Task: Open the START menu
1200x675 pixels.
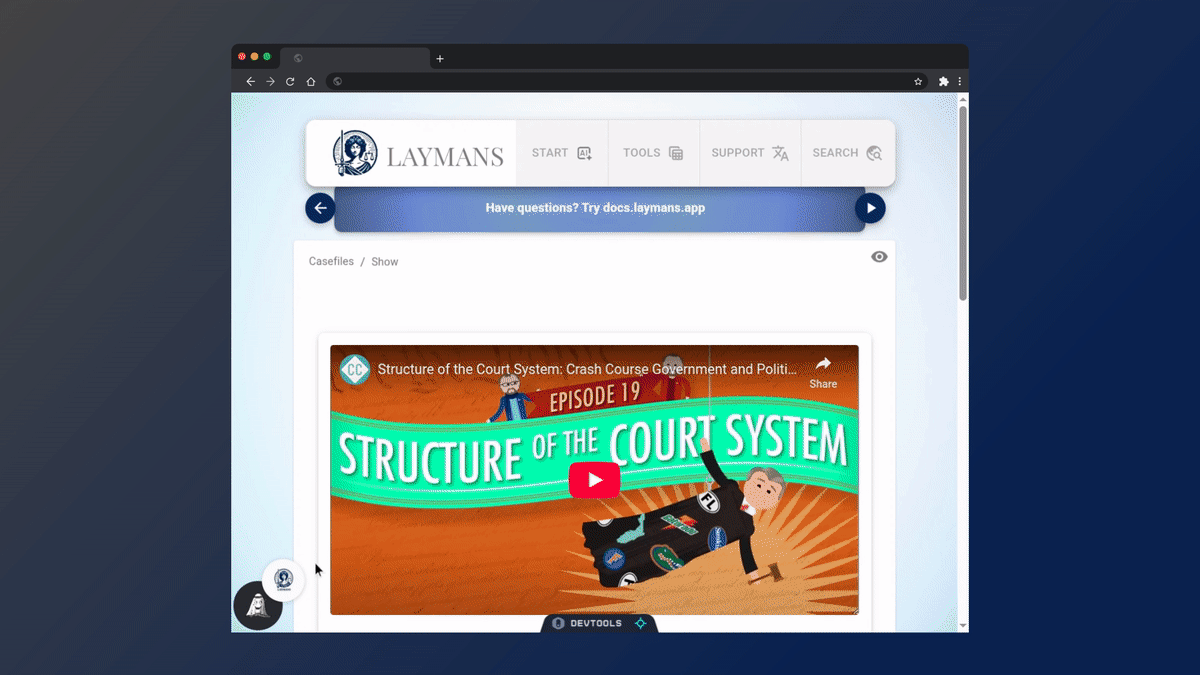Action: pyautogui.click(x=561, y=153)
